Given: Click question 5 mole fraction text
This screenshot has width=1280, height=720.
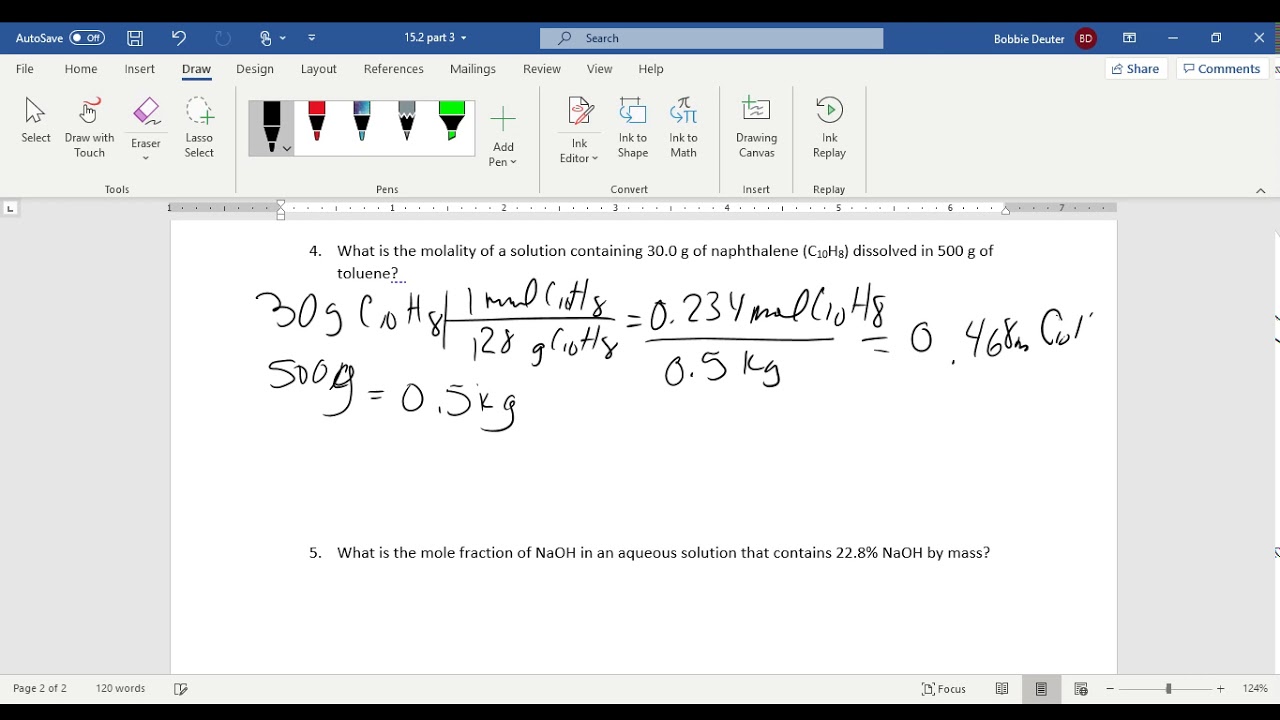Looking at the screenshot, I should click(x=663, y=553).
